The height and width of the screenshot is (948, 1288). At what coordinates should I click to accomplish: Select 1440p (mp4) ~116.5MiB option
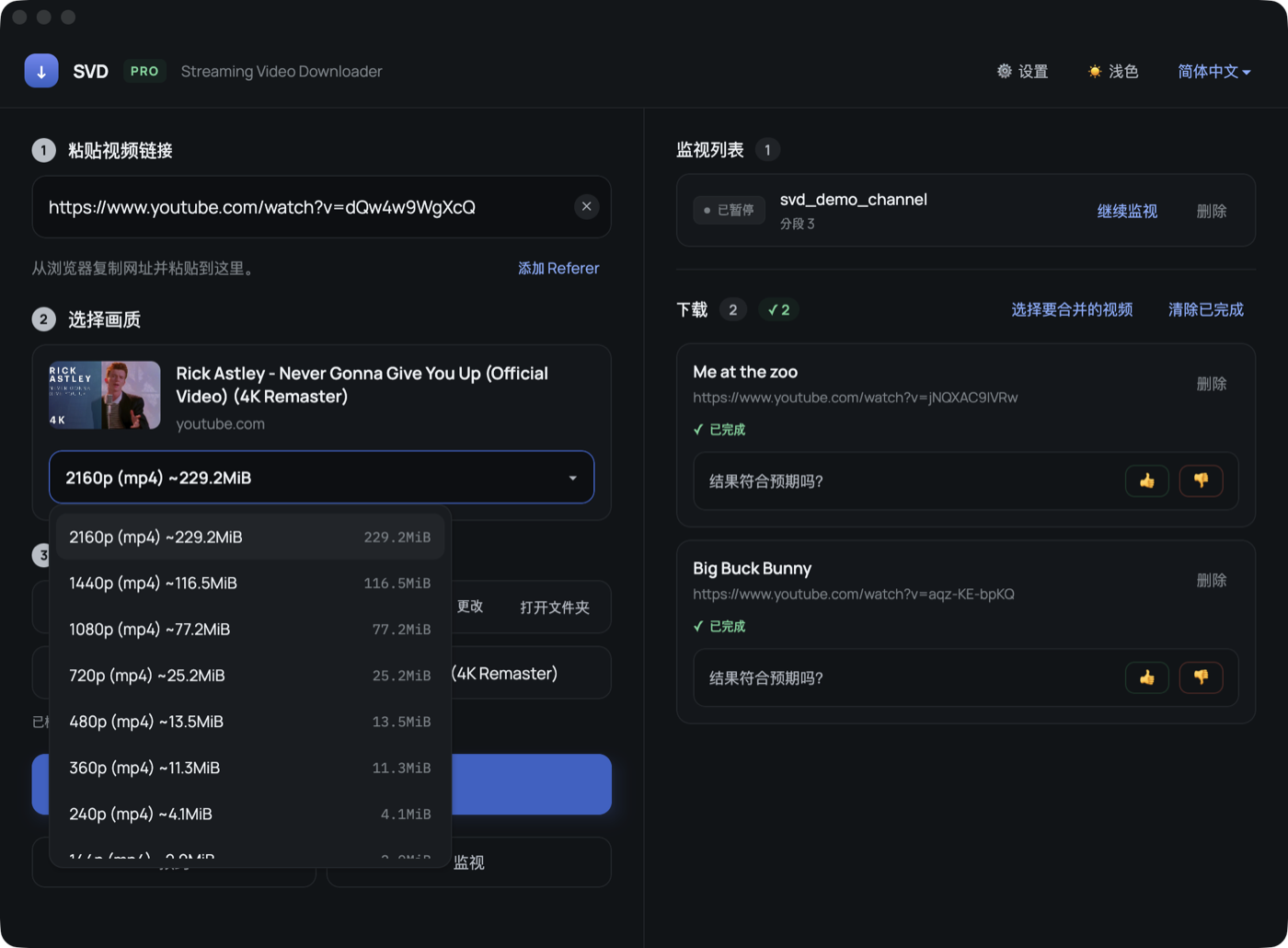tap(250, 583)
